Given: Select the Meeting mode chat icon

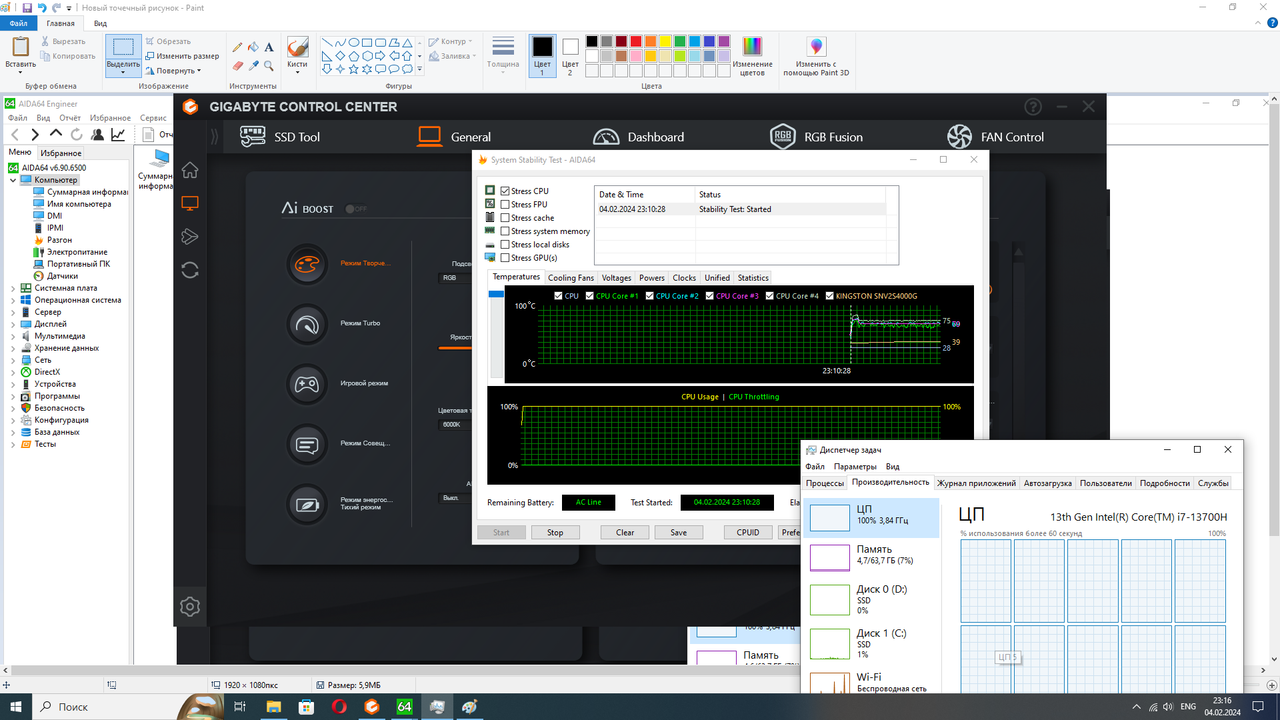Looking at the screenshot, I should click(307, 443).
